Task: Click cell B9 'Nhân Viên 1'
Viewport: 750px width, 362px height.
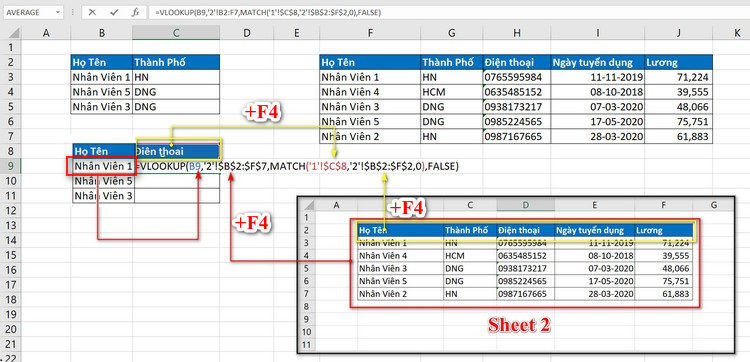Action: click(102, 166)
